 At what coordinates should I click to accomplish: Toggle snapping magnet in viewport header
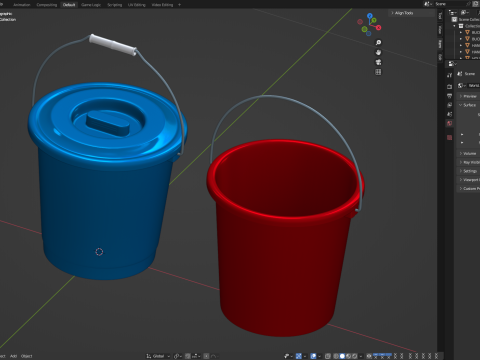point(188,356)
